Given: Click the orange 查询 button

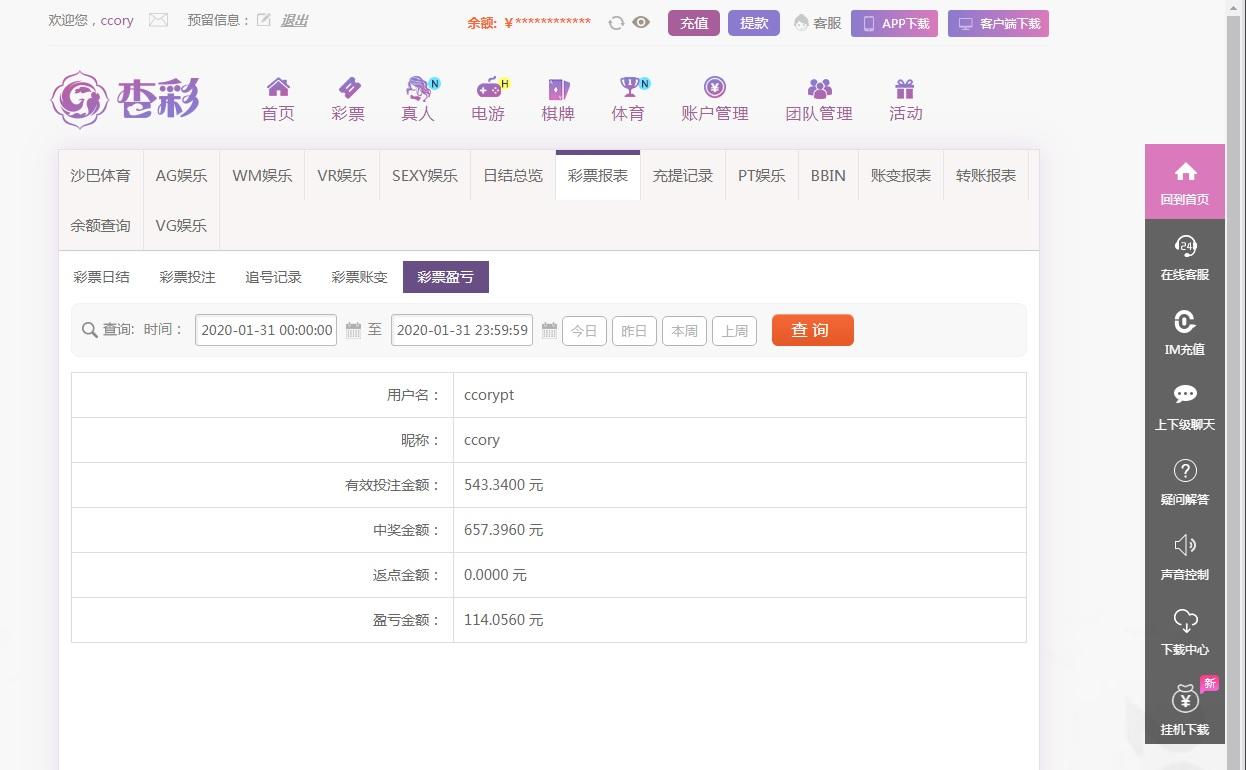Looking at the screenshot, I should tap(812, 330).
